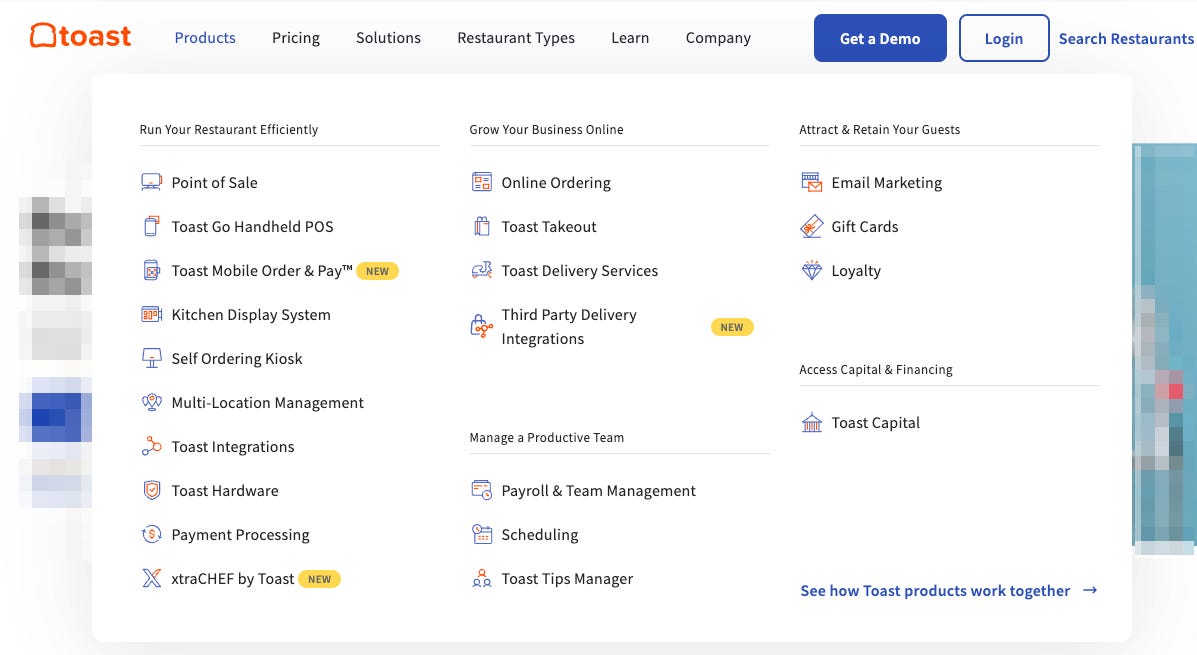Open the Learn menu
This screenshot has height=655, width=1197.
630,37
